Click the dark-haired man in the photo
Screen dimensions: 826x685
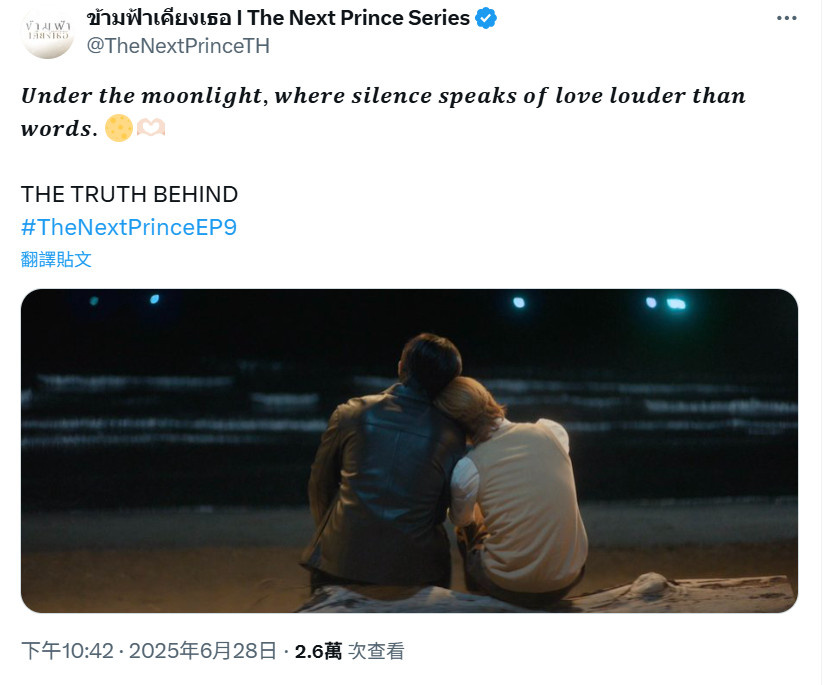tap(385, 464)
